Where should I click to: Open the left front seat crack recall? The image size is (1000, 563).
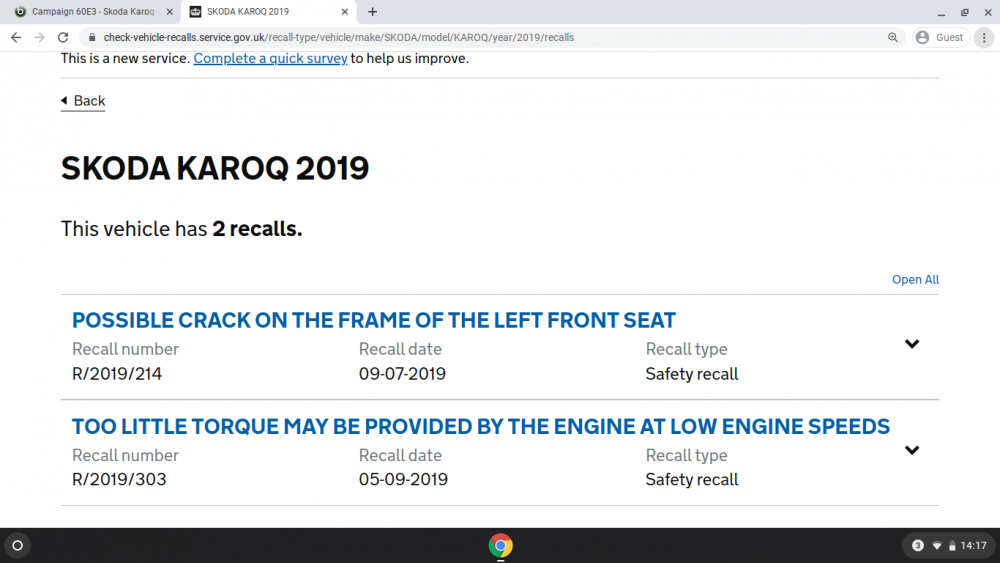374,320
